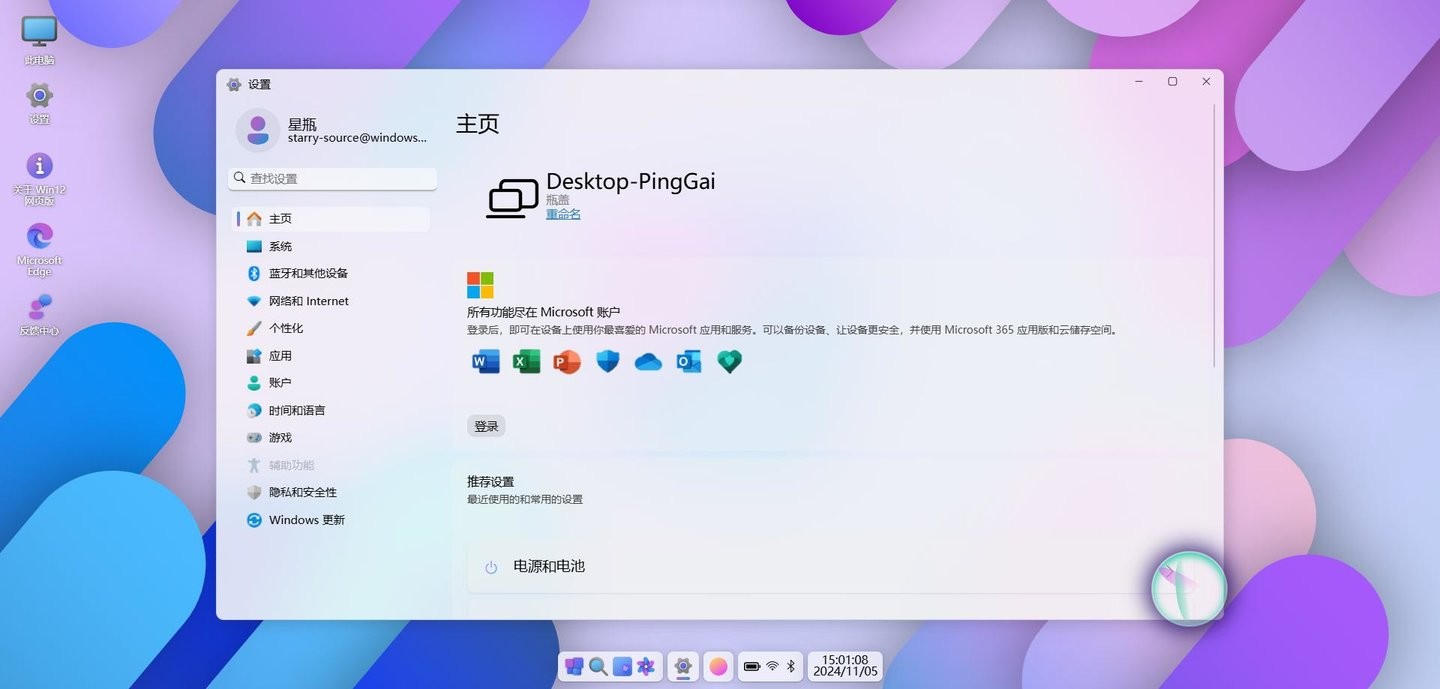Click the Defender shield icon
The image size is (1440, 689).
click(608, 362)
